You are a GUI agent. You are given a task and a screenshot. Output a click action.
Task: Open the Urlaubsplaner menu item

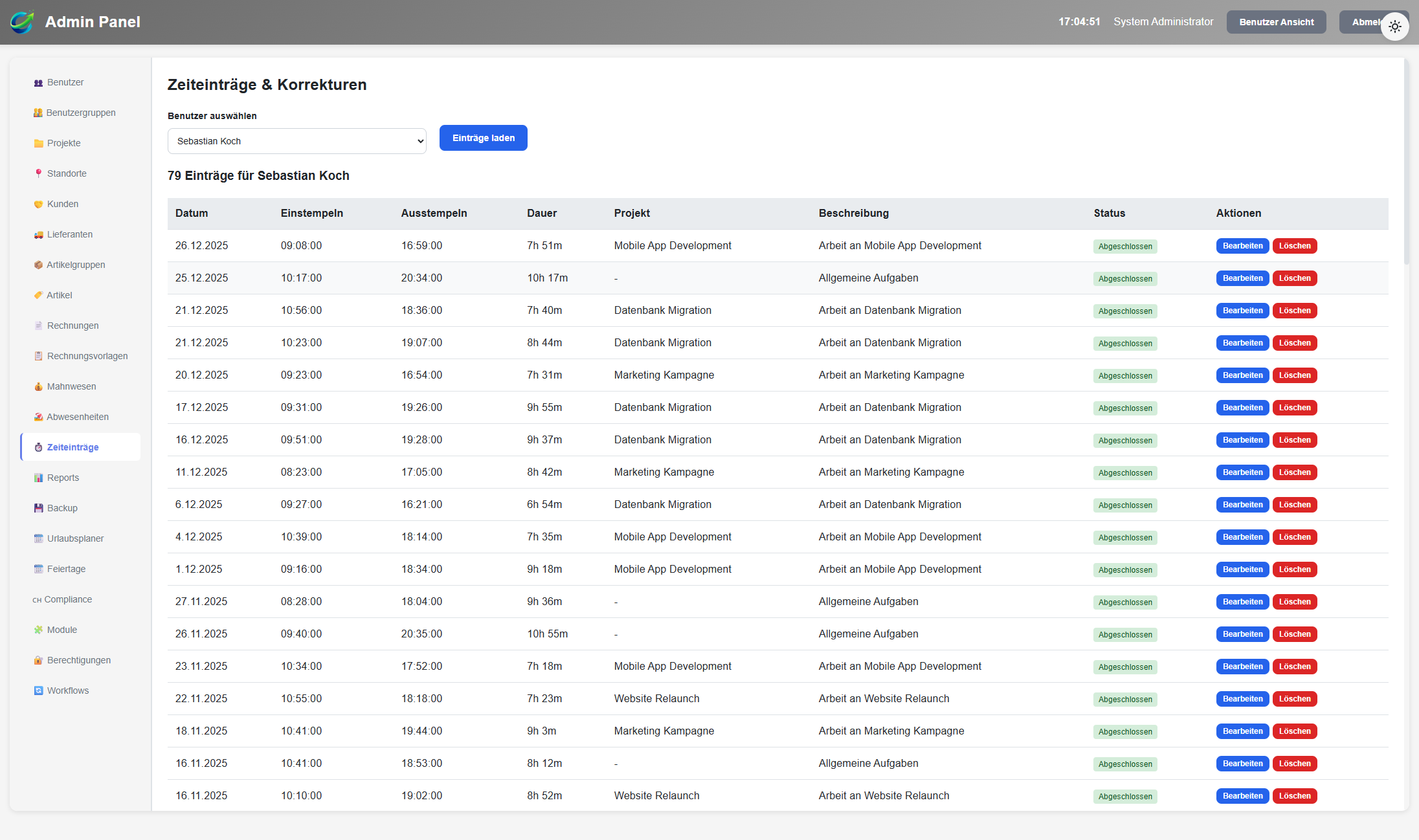tap(75, 538)
